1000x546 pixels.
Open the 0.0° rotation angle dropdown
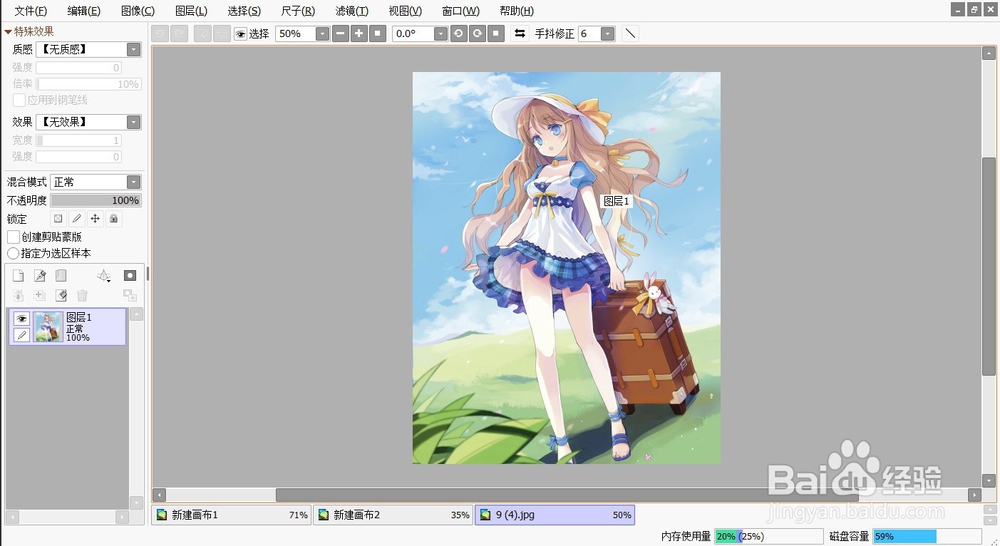pyautogui.click(x=440, y=33)
